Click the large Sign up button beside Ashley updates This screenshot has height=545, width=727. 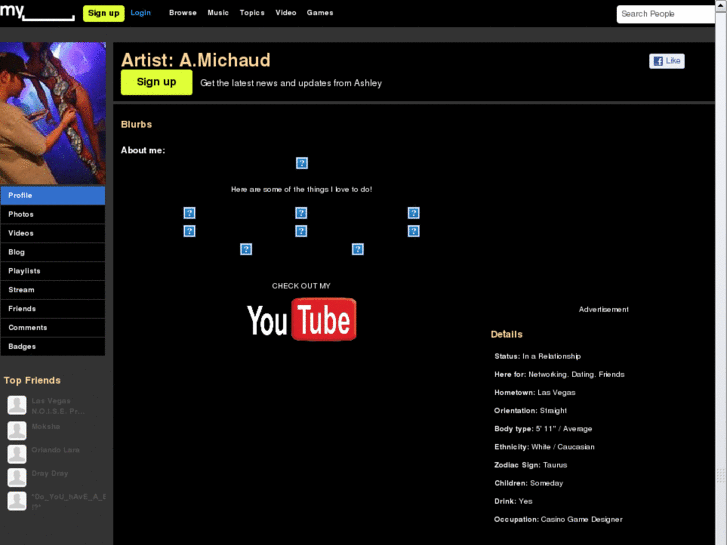point(156,82)
